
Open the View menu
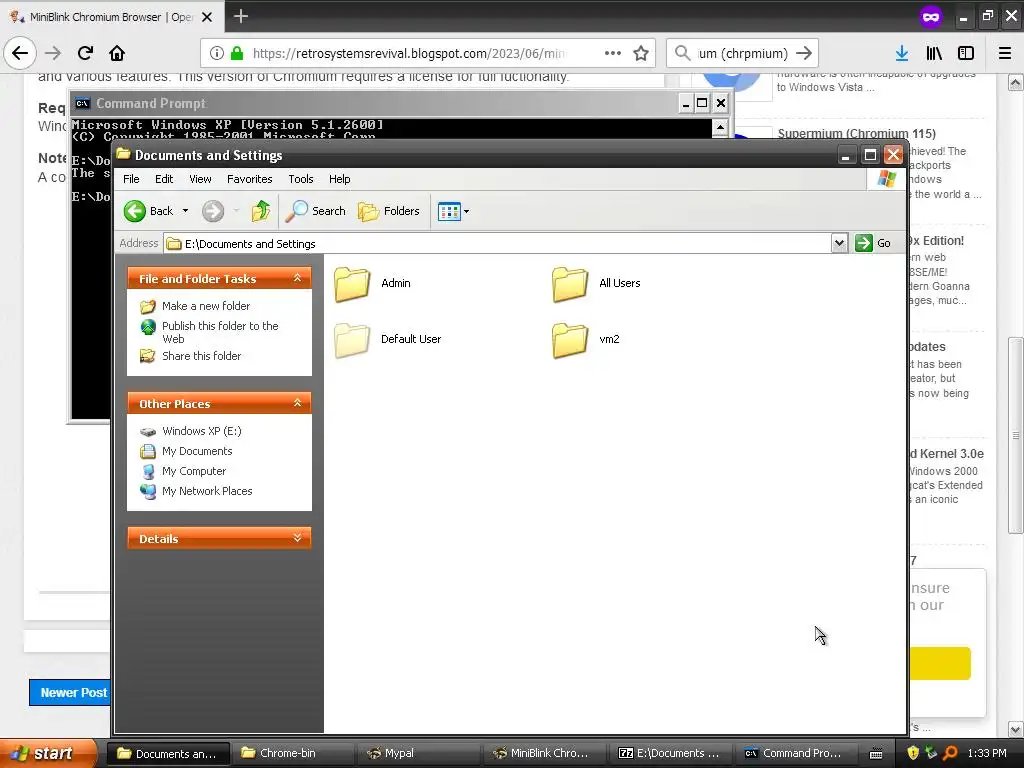point(200,179)
